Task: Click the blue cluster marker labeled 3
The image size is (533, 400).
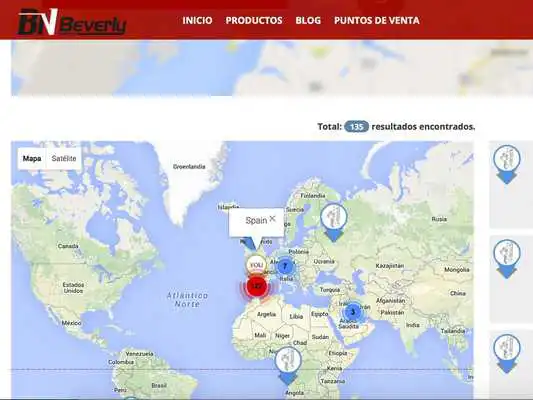Action: pos(353,312)
